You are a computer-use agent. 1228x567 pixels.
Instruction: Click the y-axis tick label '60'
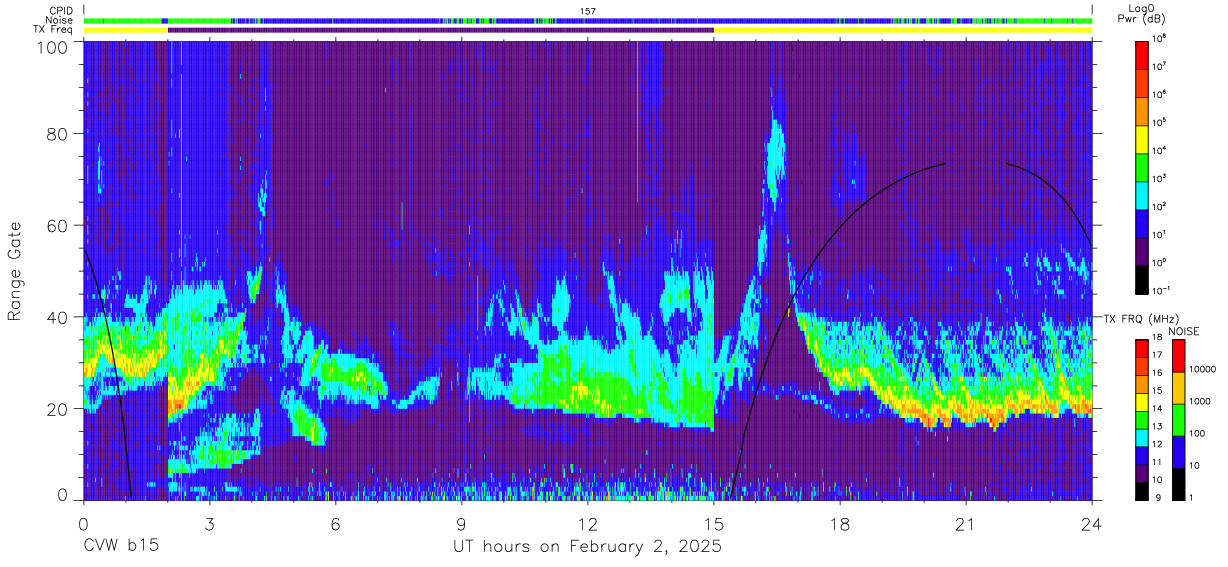tap(59, 225)
